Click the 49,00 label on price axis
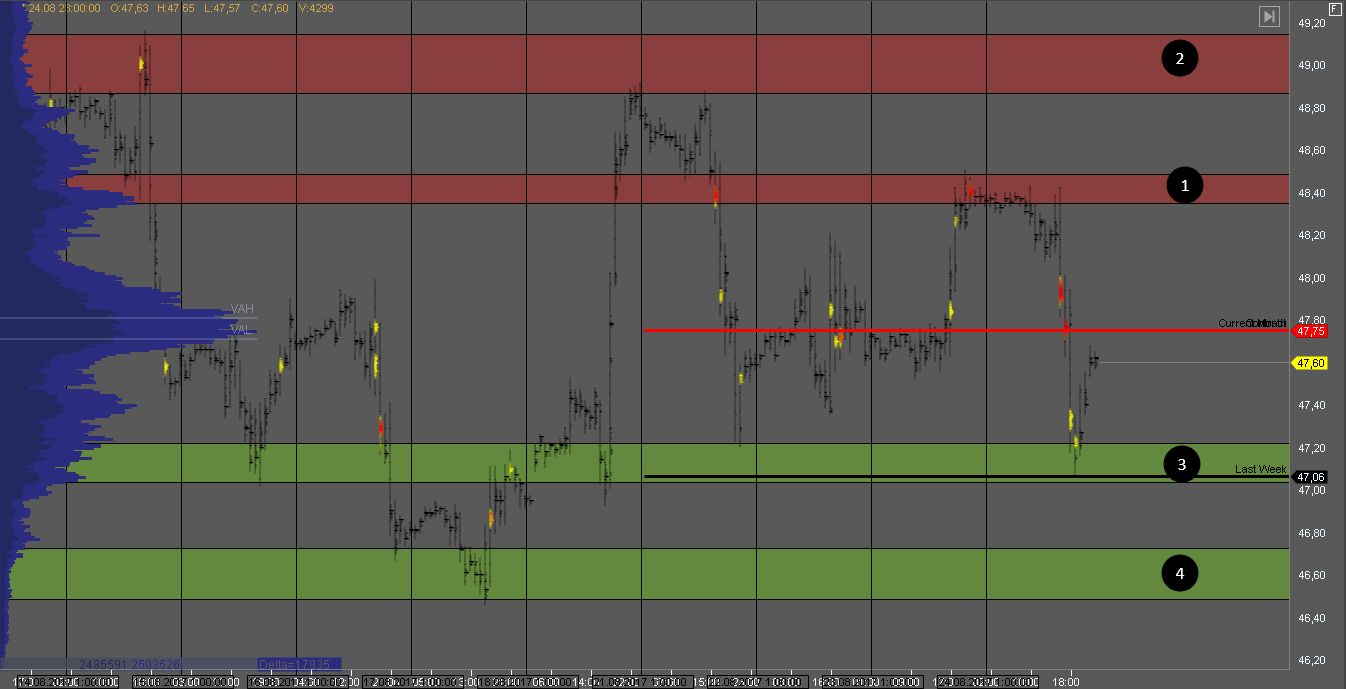 tap(1311, 65)
